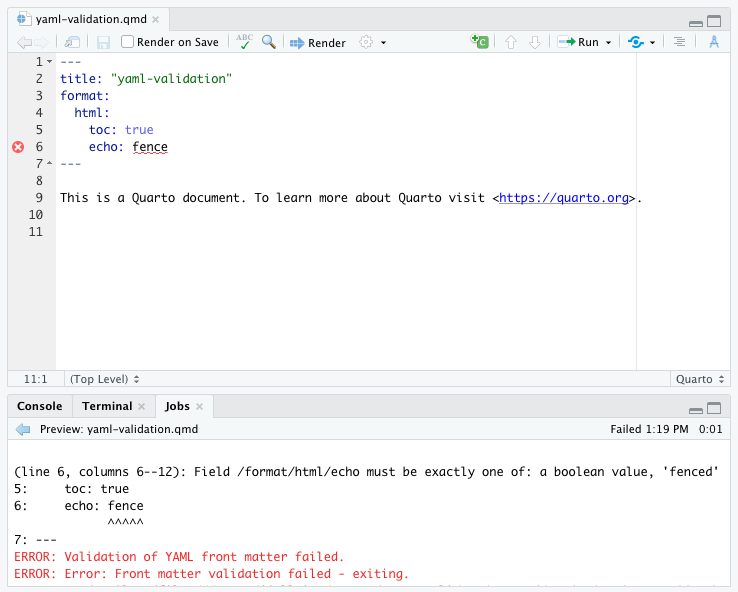Open the Run dropdown menu

[608, 43]
